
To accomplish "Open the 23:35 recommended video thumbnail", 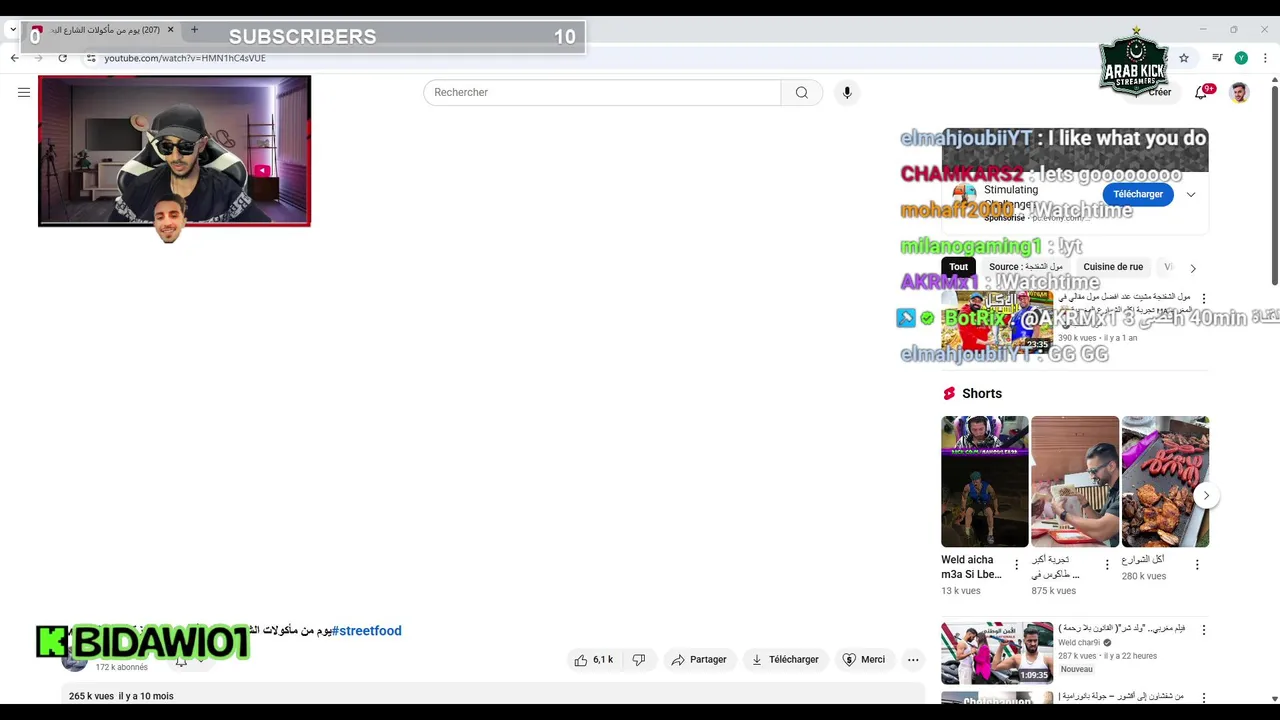I will (997, 321).
